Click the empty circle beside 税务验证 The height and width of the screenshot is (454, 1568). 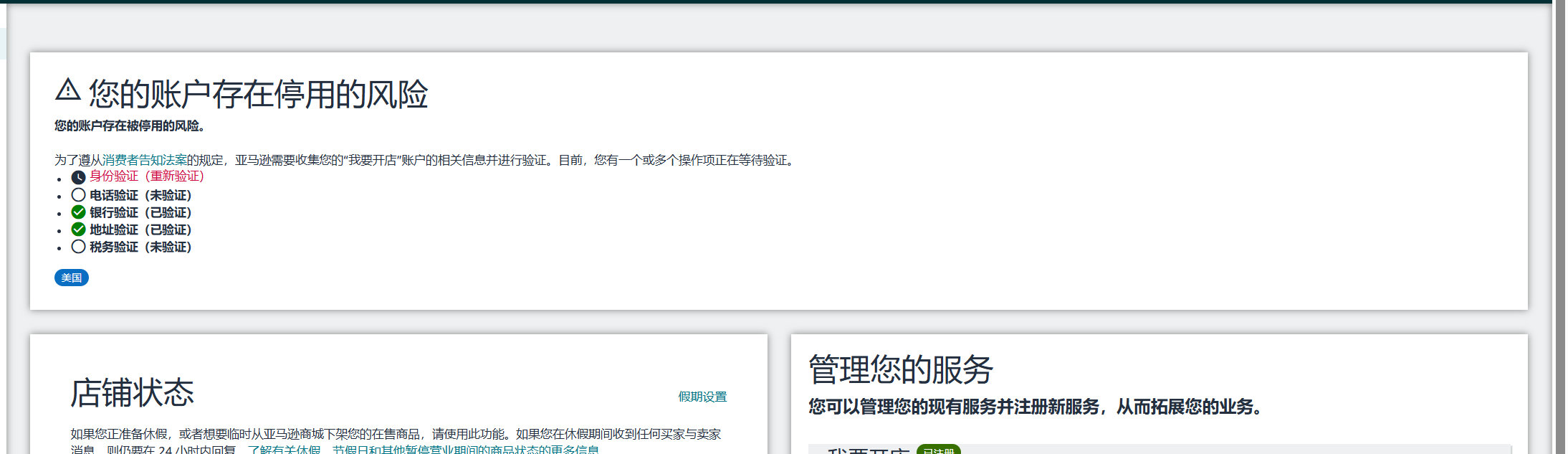point(78,247)
